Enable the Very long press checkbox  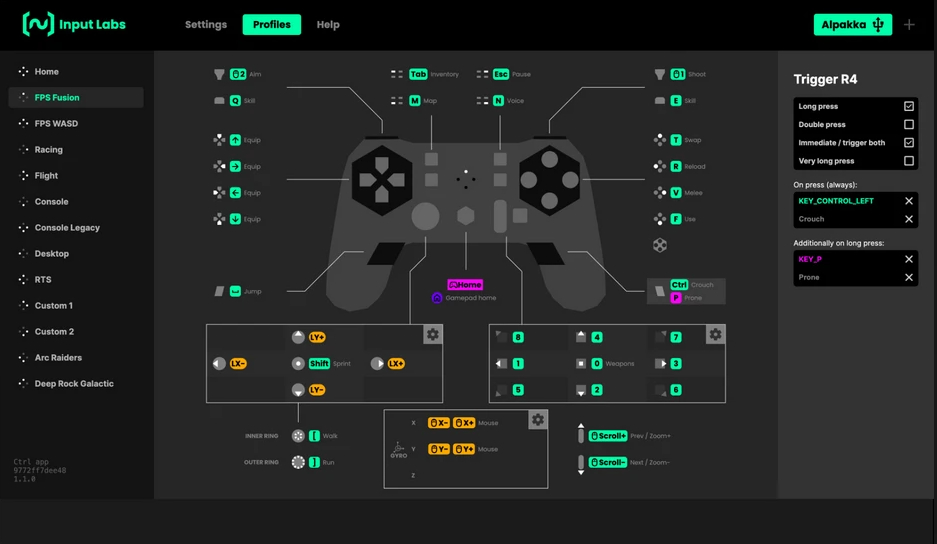(x=909, y=161)
